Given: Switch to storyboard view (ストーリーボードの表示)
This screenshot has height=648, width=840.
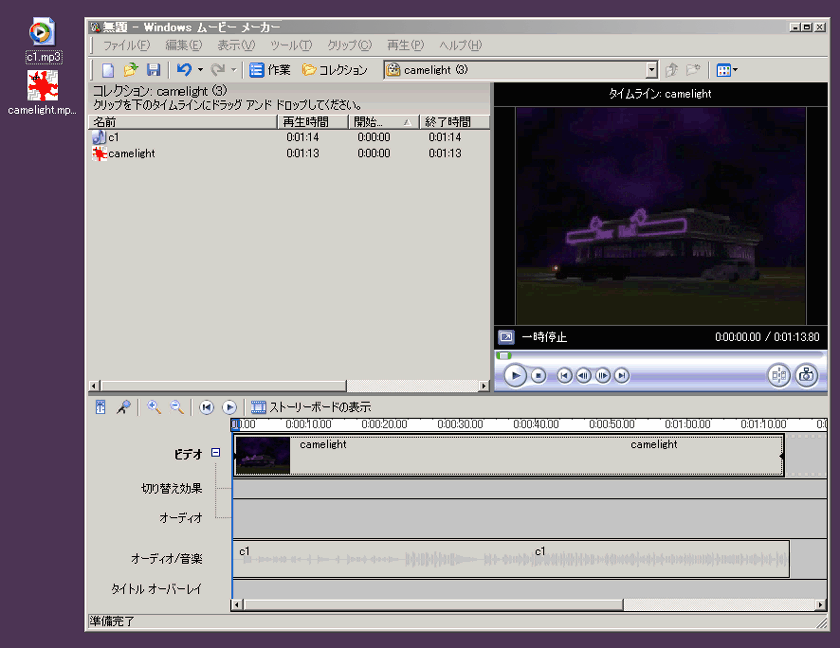Looking at the screenshot, I should 311,407.
